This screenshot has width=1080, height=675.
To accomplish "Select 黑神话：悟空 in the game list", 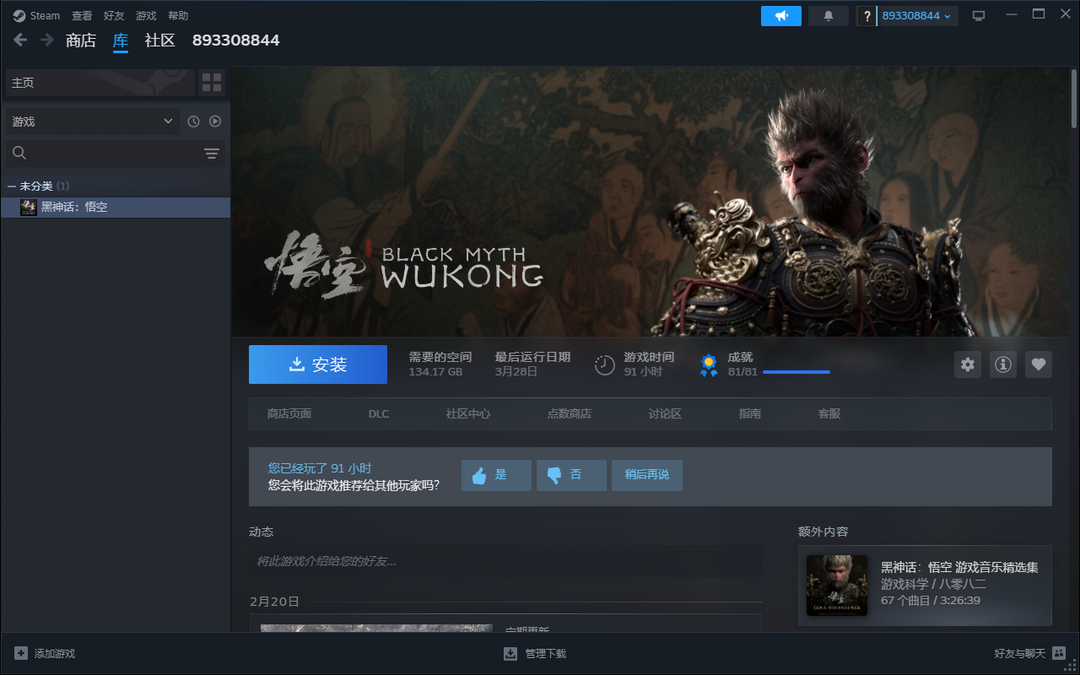I will (x=116, y=207).
